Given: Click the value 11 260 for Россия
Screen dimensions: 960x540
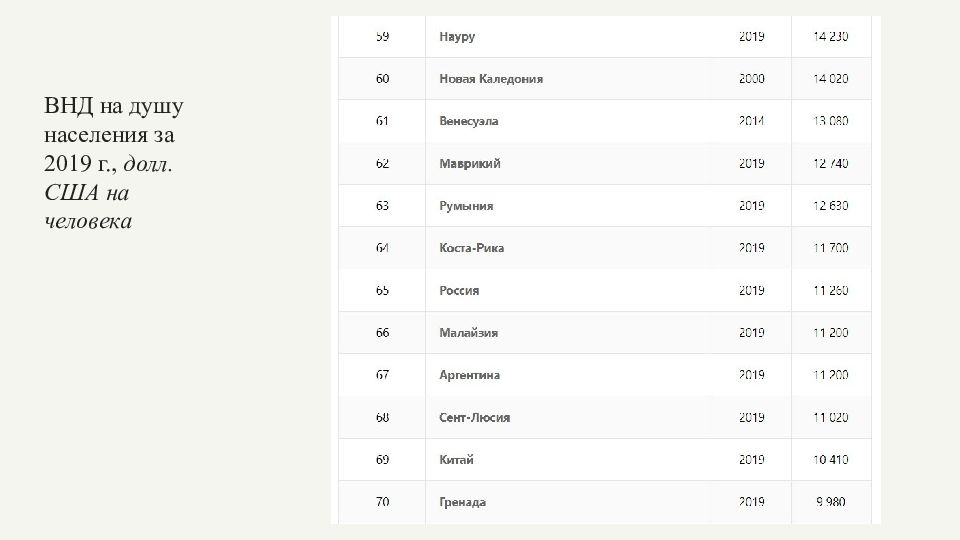Looking at the screenshot, I should click(831, 290).
